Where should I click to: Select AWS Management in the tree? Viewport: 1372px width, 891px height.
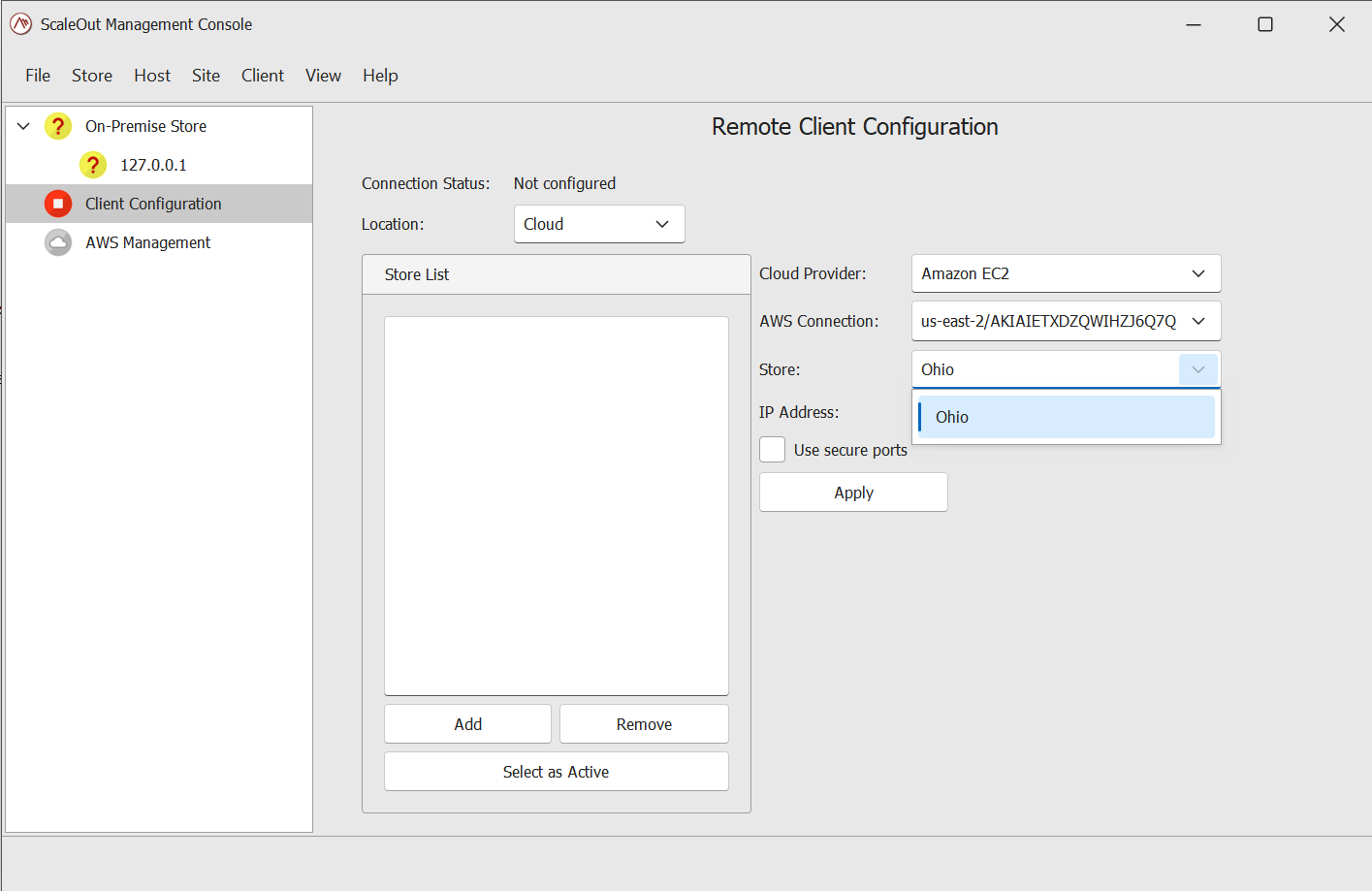pos(147,242)
